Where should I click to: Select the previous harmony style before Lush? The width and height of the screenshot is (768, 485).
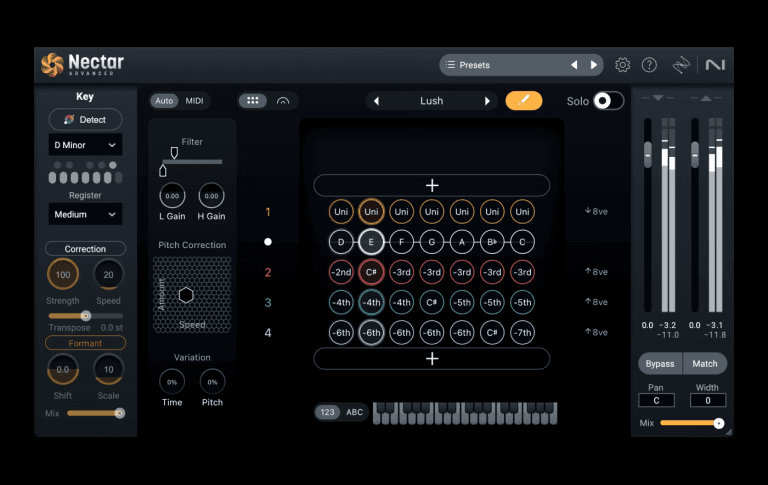pos(376,101)
